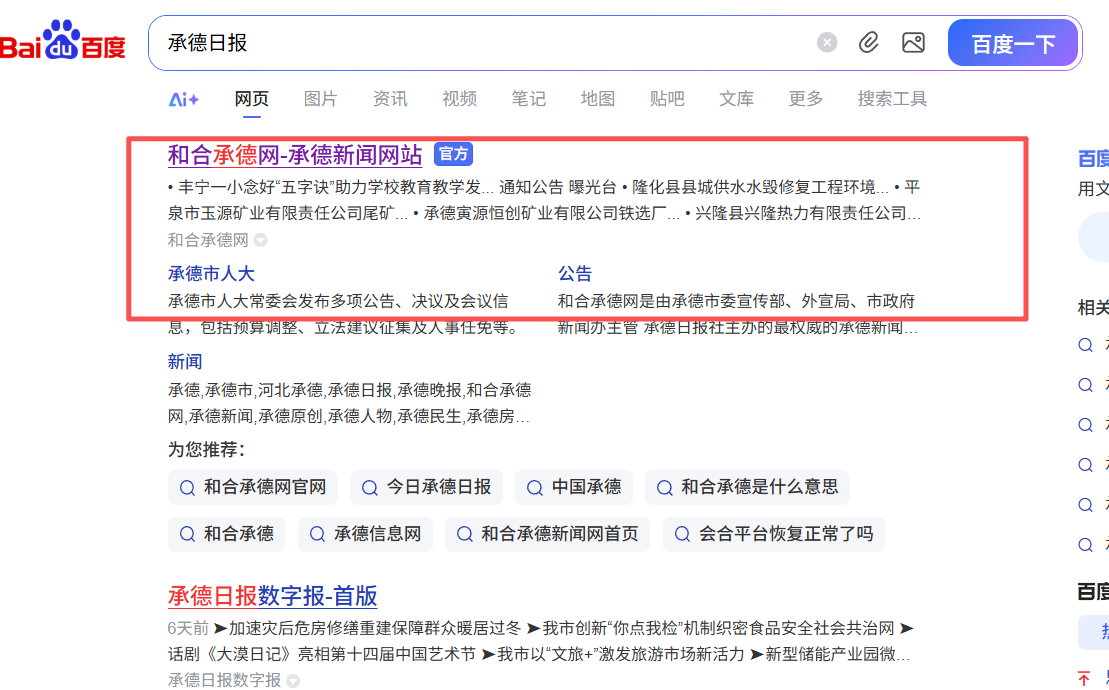
Task: Click the 官方 badge on first result
Action: pos(453,154)
